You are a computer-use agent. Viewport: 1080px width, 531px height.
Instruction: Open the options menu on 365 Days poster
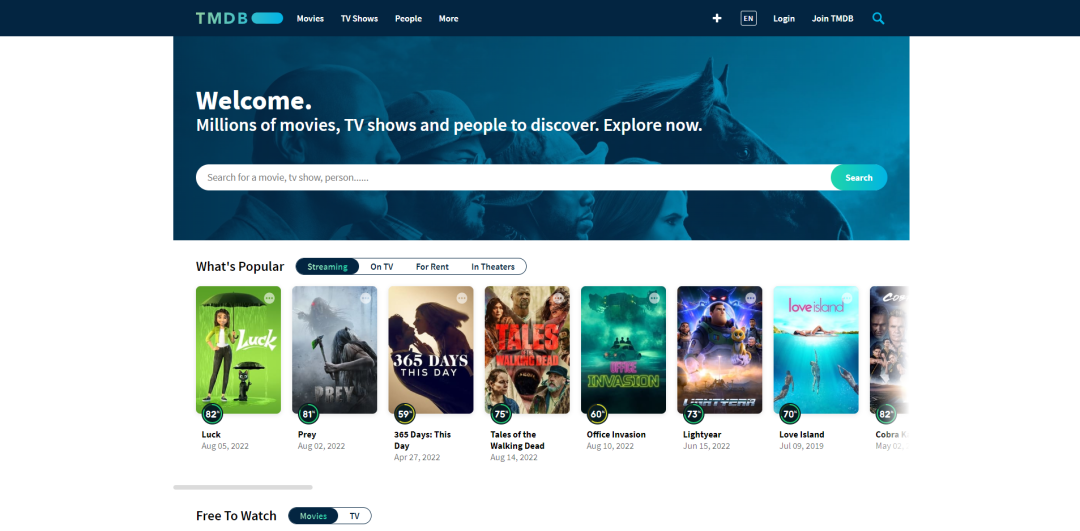pyautogui.click(x=462, y=298)
